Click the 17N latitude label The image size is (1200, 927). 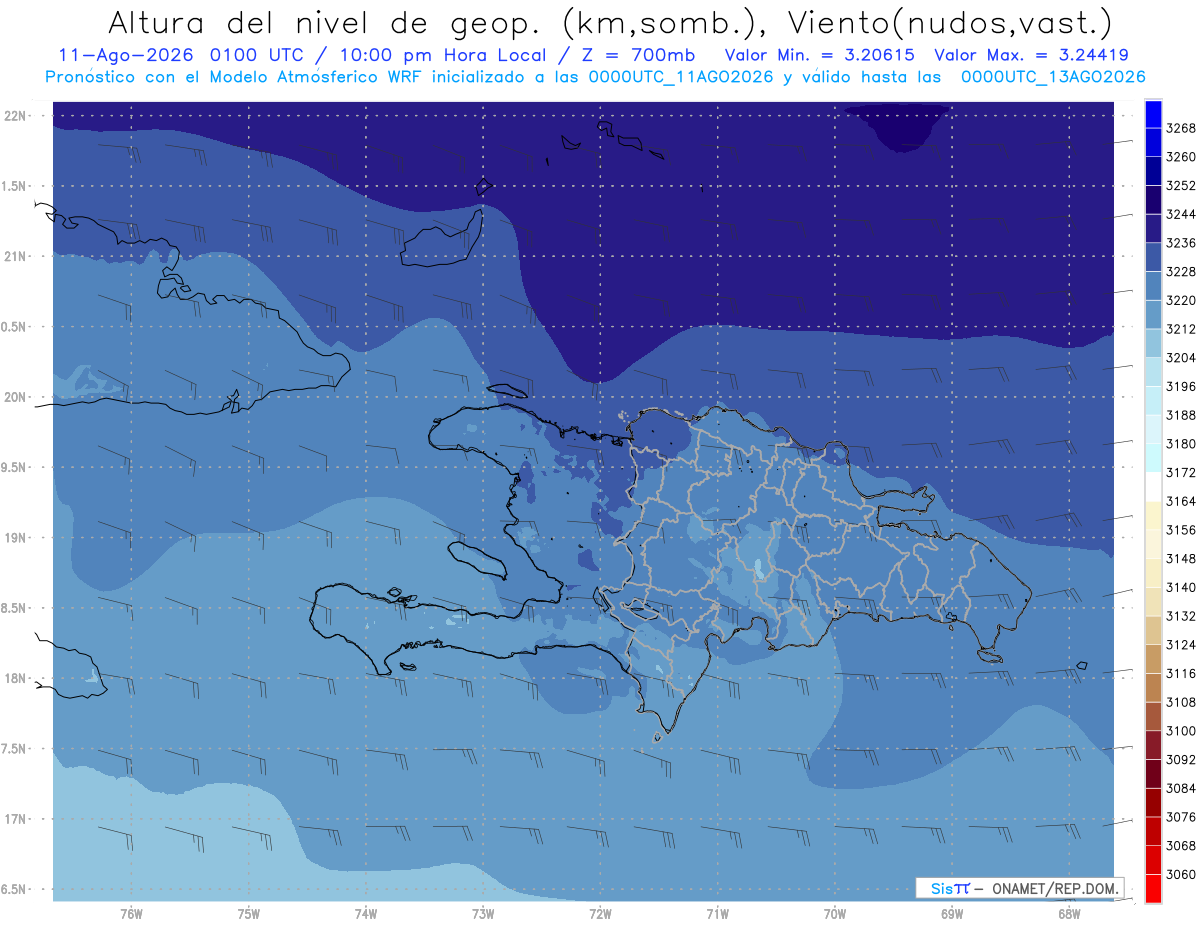17,819
